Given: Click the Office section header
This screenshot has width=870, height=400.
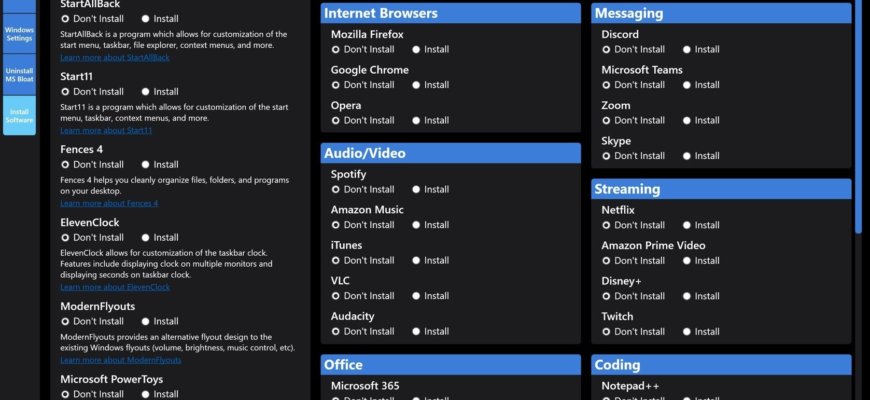Looking at the screenshot, I should pyautogui.click(x=451, y=365).
